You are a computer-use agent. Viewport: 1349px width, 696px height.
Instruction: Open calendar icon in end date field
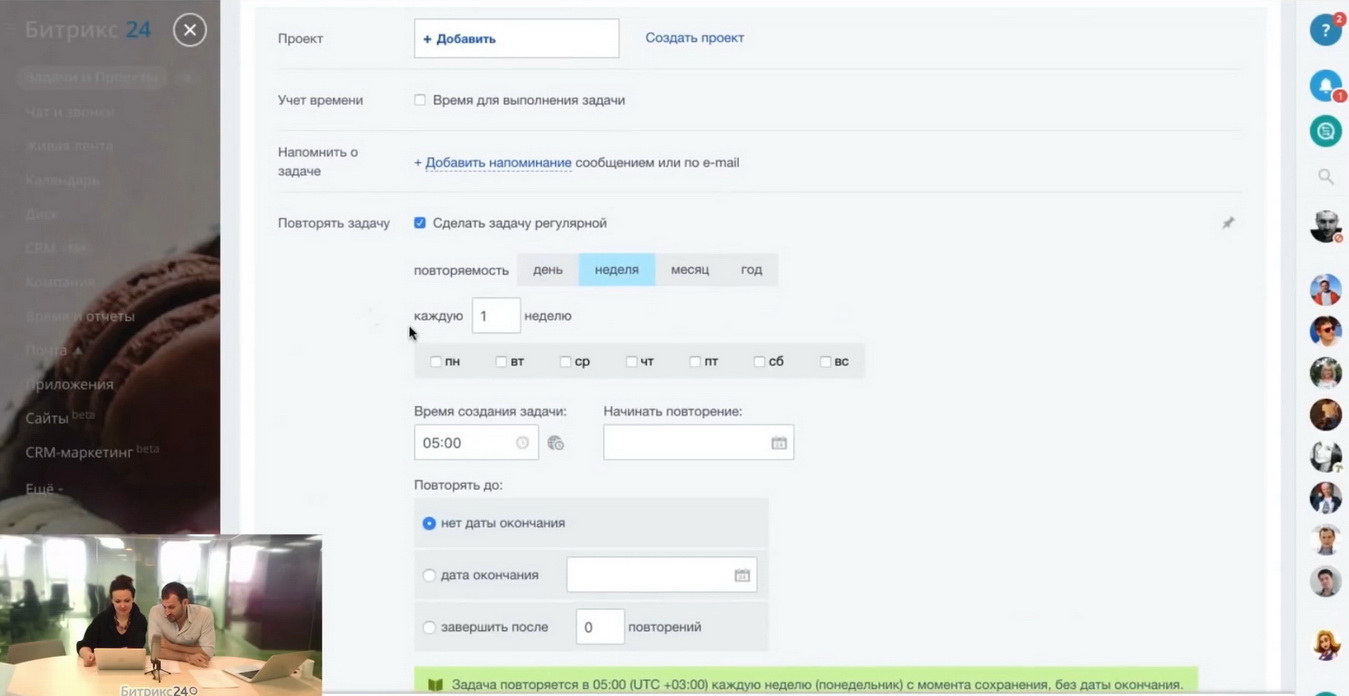742,575
